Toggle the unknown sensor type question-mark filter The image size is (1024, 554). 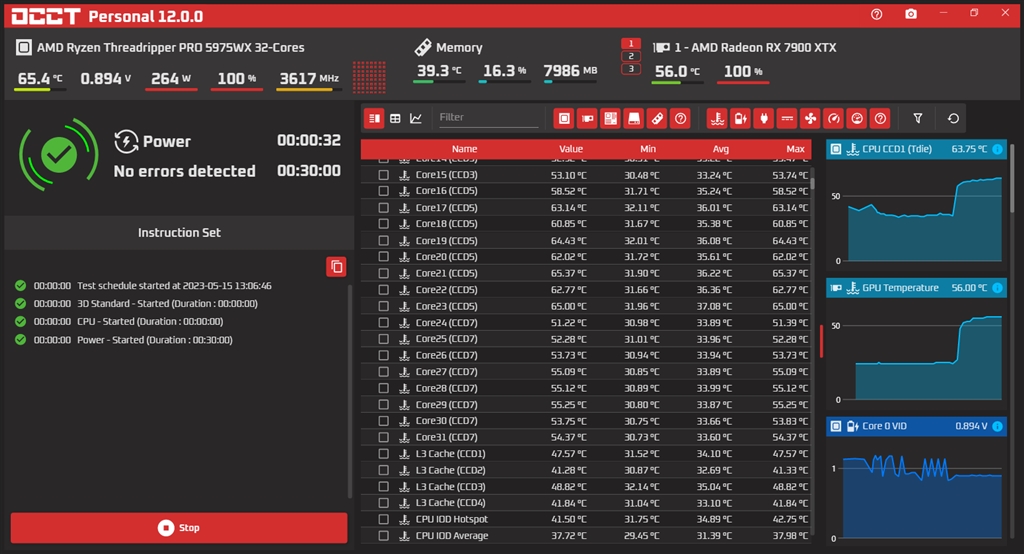click(880, 118)
